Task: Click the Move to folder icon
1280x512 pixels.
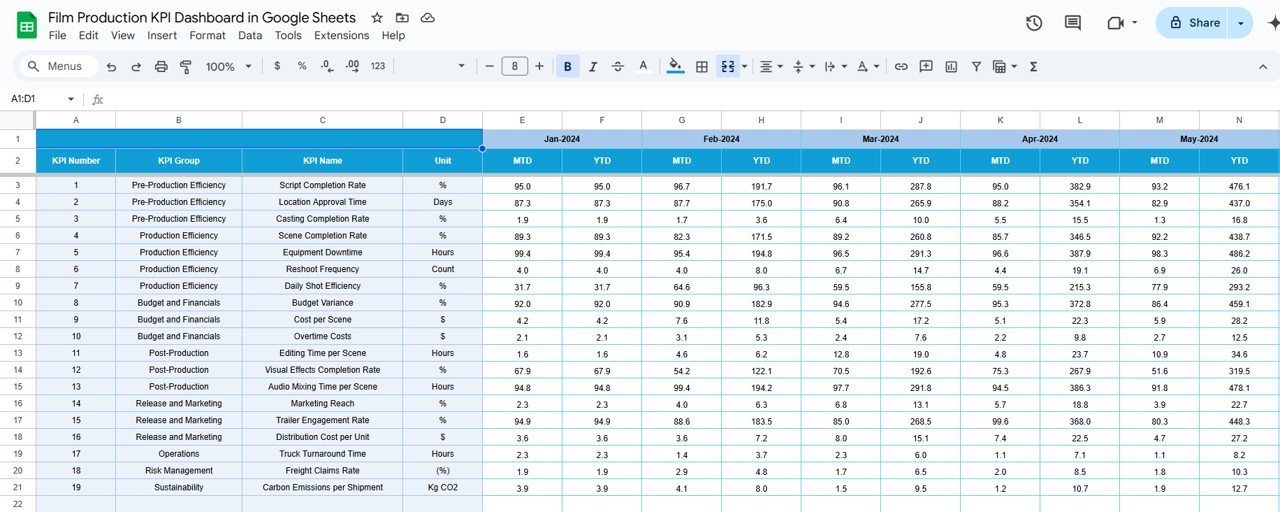Action: (402, 18)
